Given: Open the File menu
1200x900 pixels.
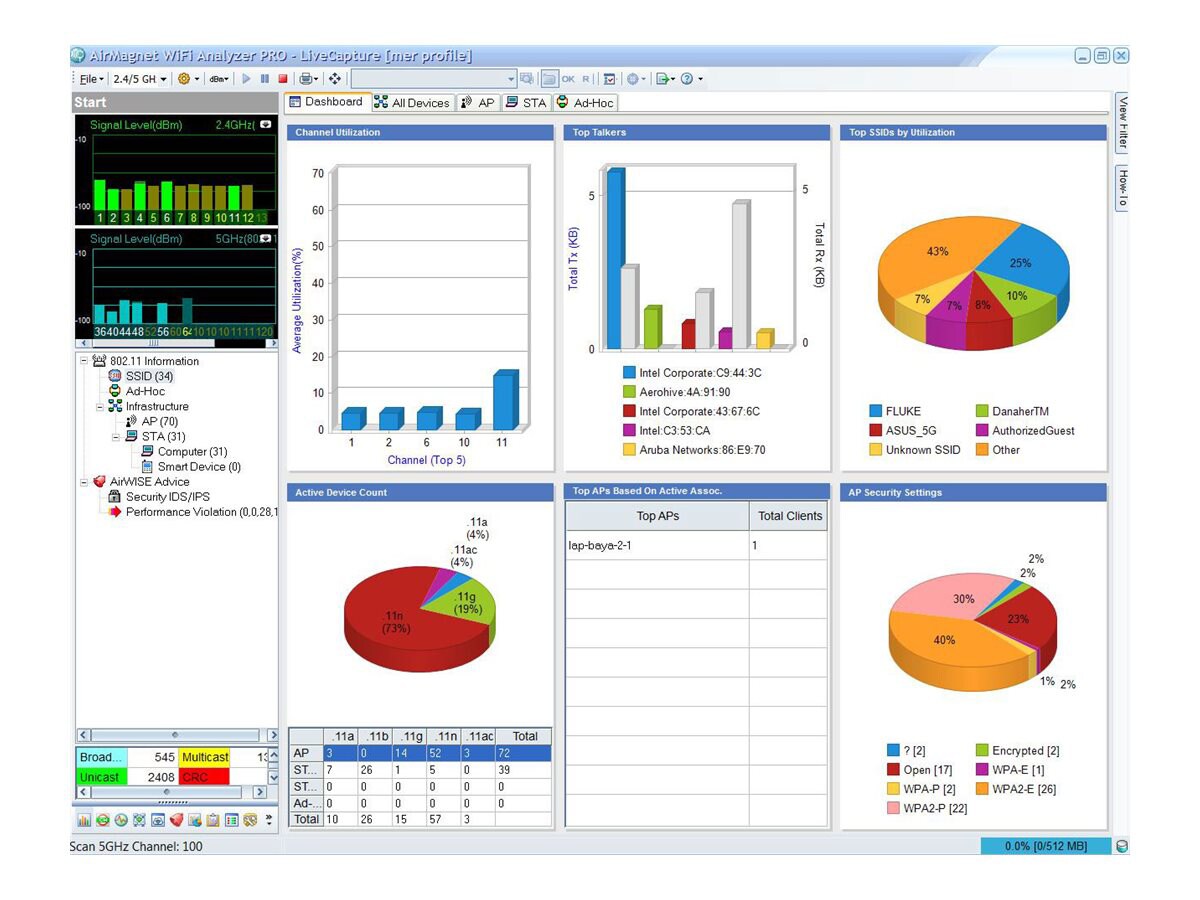Looking at the screenshot, I should click(91, 78).
